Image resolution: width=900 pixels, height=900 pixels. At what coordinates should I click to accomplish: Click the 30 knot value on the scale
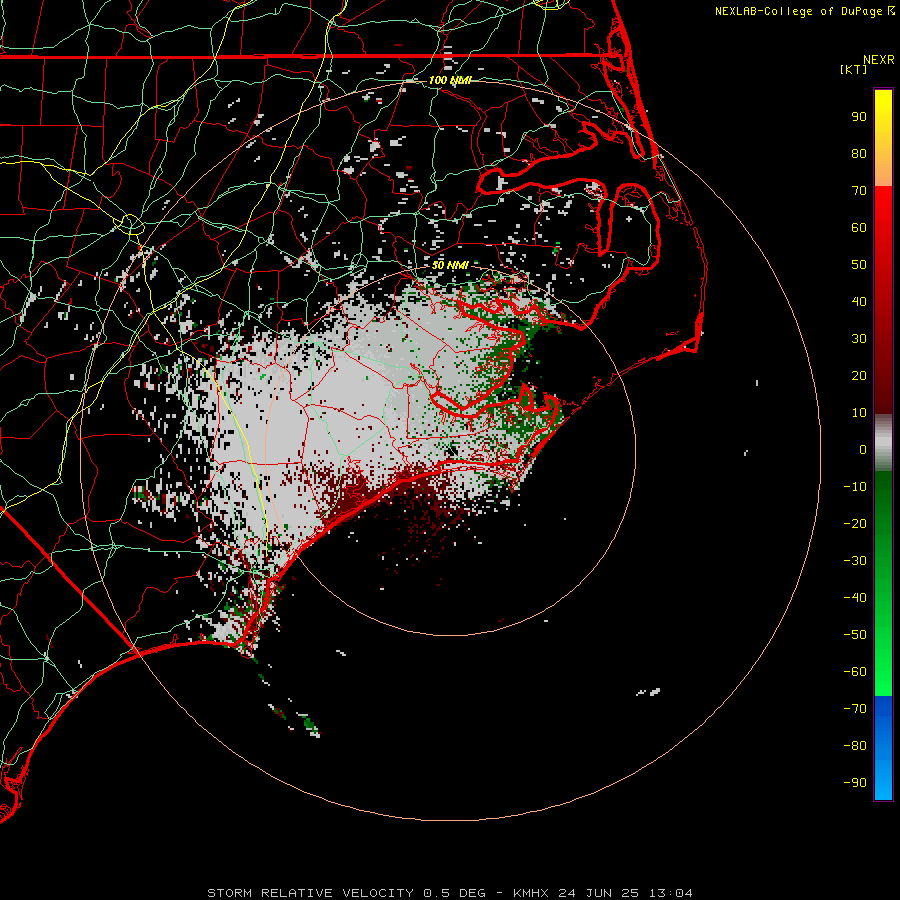tap(859, 339)
